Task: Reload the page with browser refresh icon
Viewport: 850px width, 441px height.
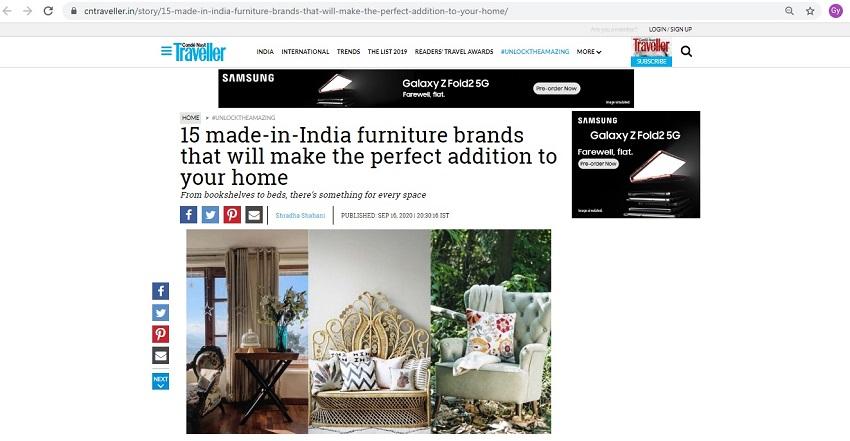Action: (48, 11)
